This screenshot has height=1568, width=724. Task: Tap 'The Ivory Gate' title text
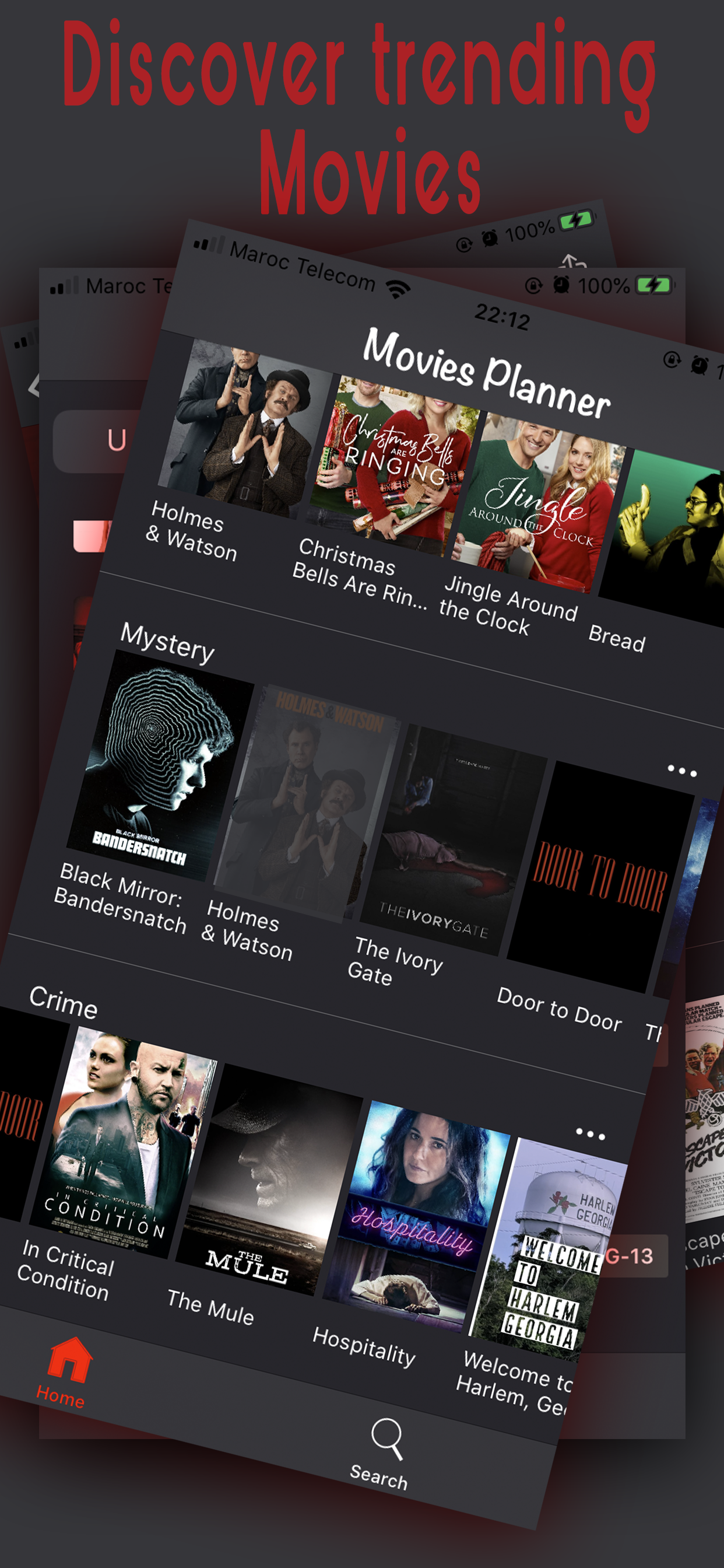395,962
